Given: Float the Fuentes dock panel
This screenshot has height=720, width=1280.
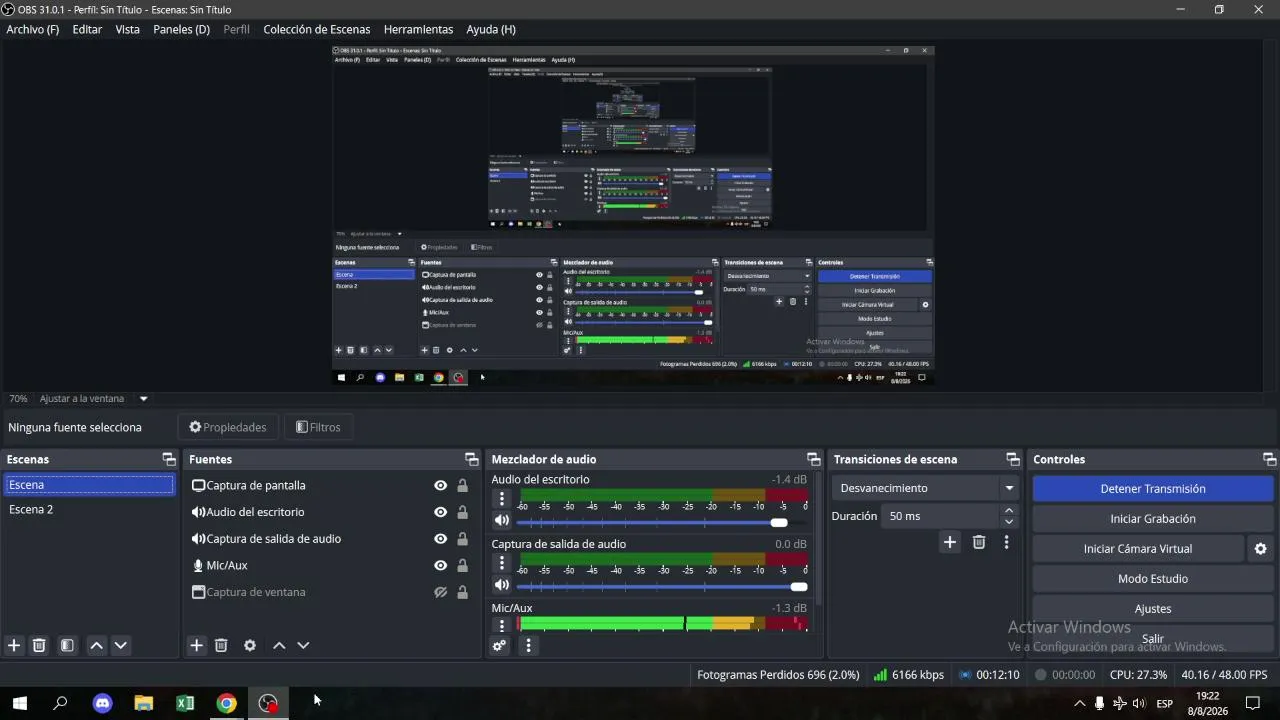Looking at the screenshot, I should [472, 459].
